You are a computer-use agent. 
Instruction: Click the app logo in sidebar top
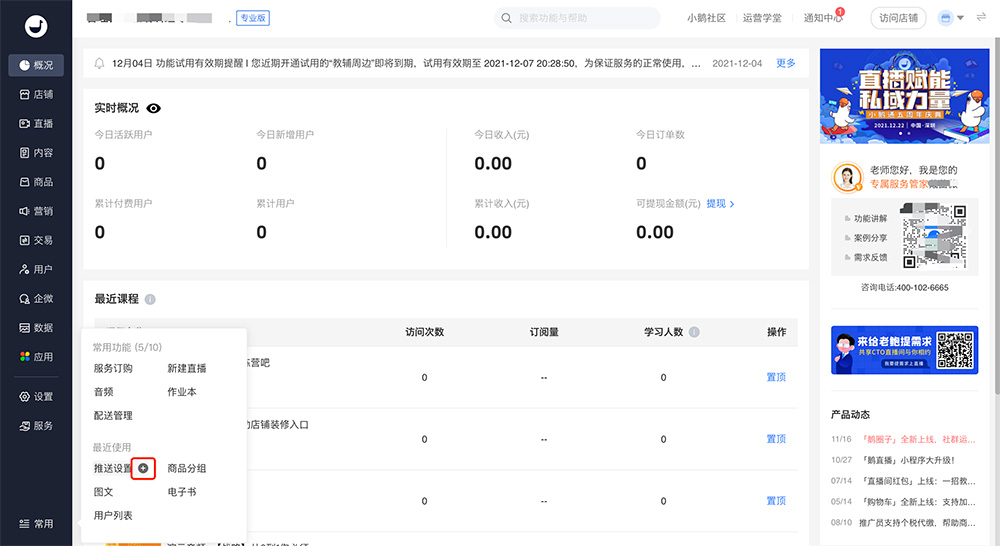36,27
